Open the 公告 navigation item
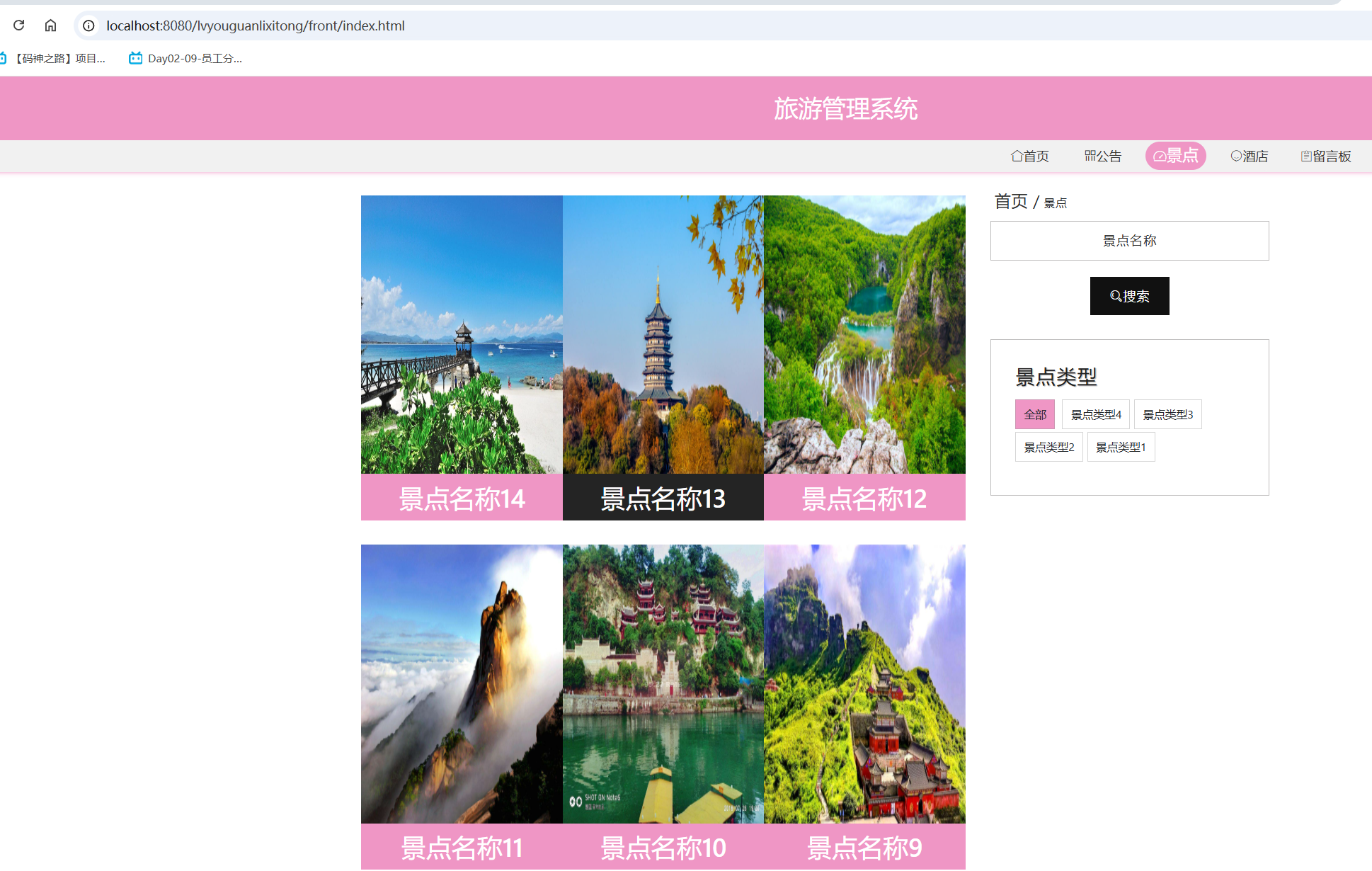This screenshot has height=871, width=1372. (1103, 156)
